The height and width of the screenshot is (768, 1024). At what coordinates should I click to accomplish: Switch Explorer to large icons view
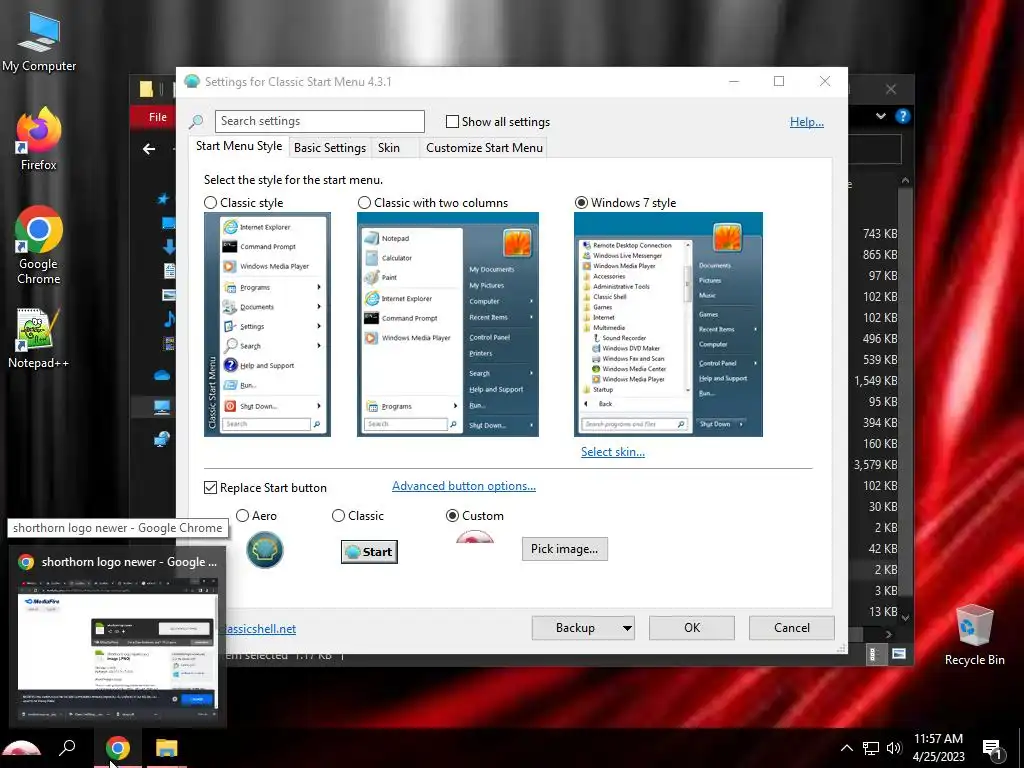[899, 654]
